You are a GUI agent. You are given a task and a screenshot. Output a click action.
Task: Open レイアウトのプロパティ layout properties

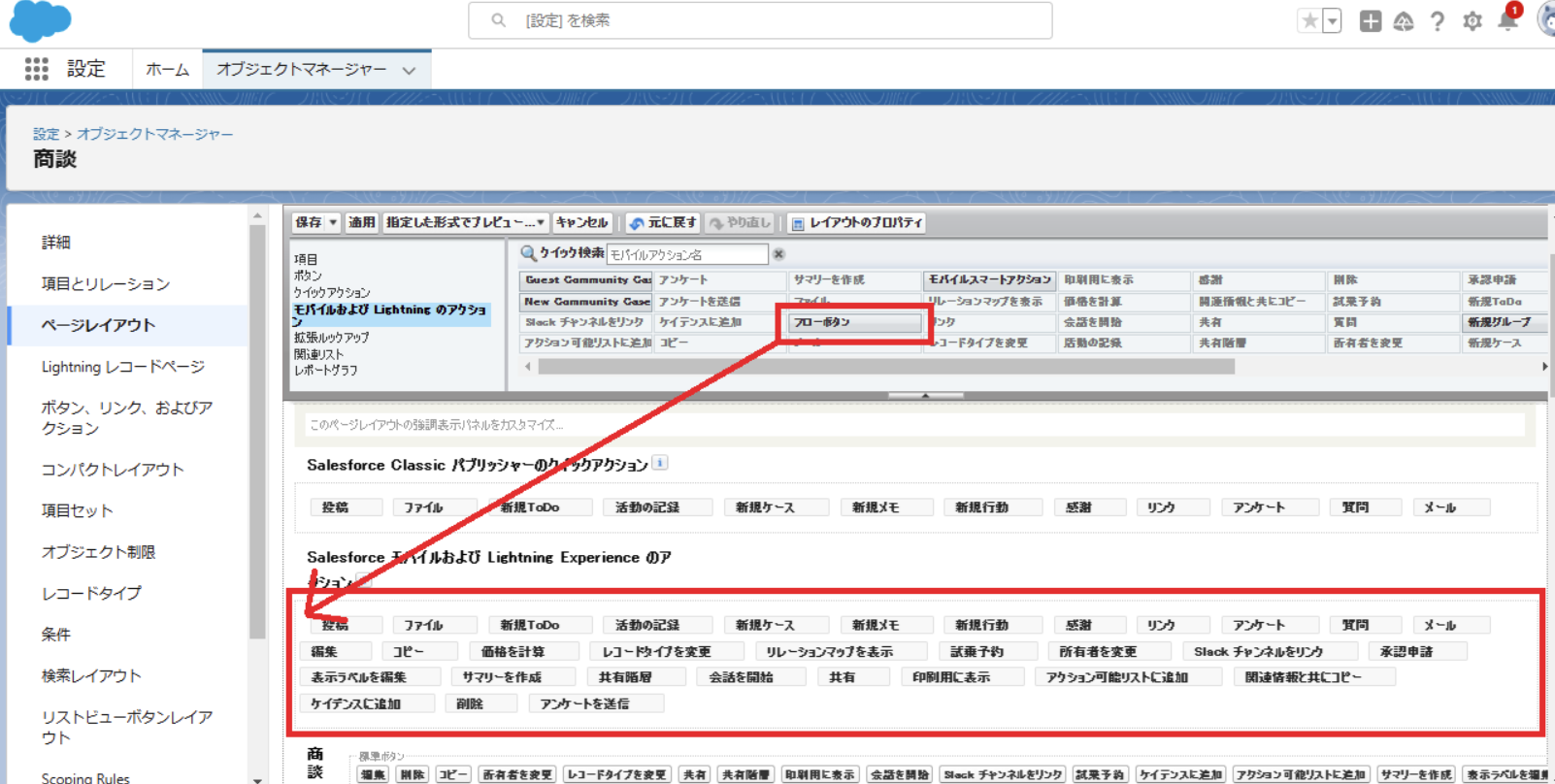857,222
